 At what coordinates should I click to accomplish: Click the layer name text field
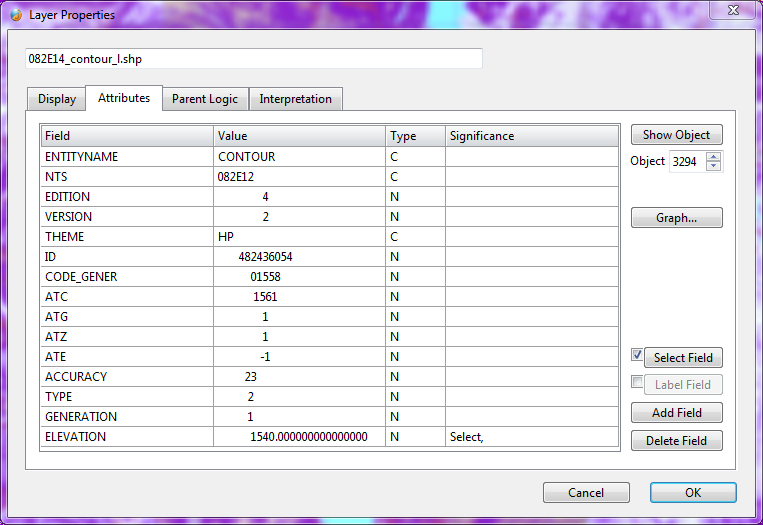tap(254, 59)
